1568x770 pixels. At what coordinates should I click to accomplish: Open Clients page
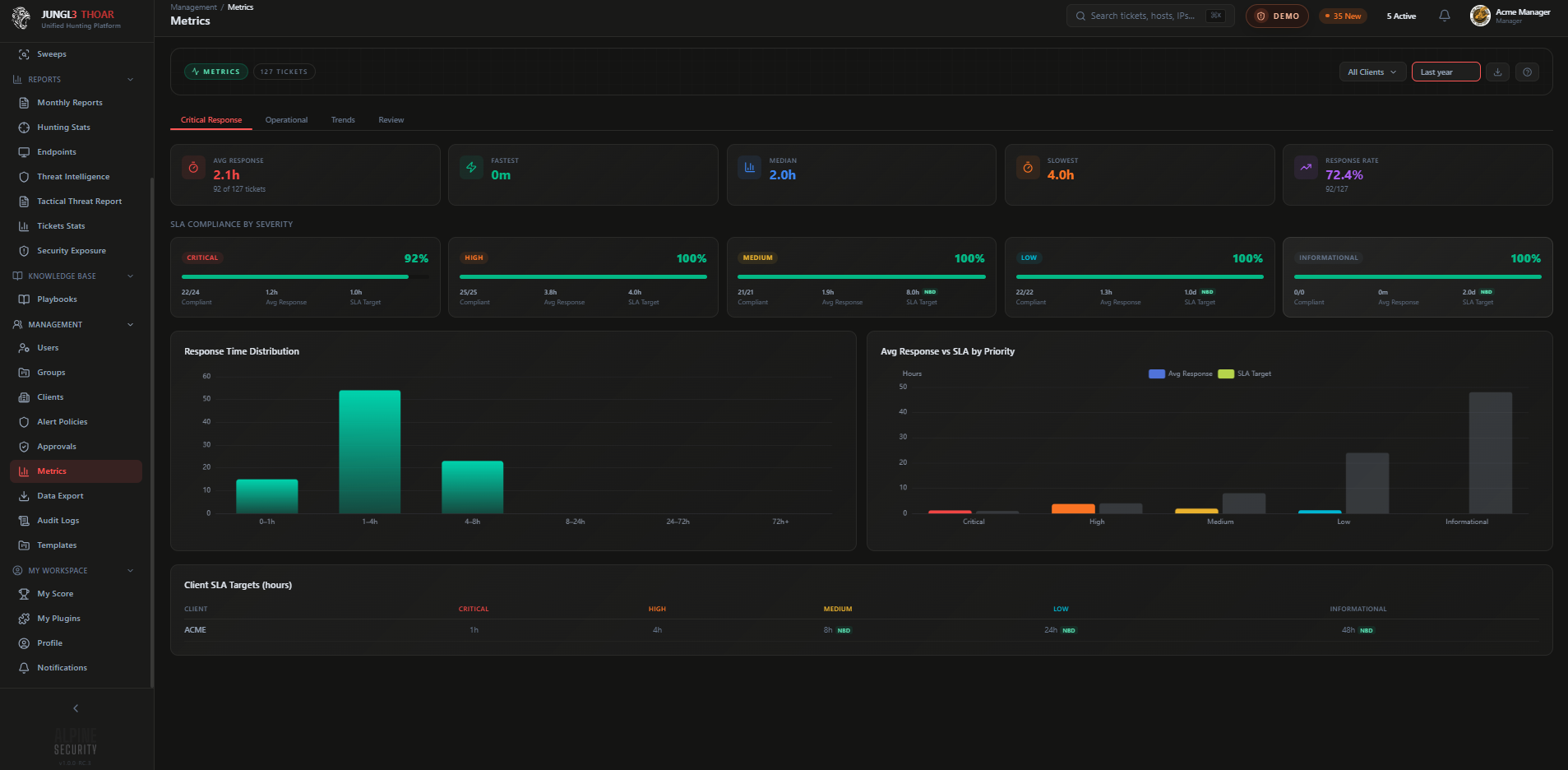pos(76,397)
